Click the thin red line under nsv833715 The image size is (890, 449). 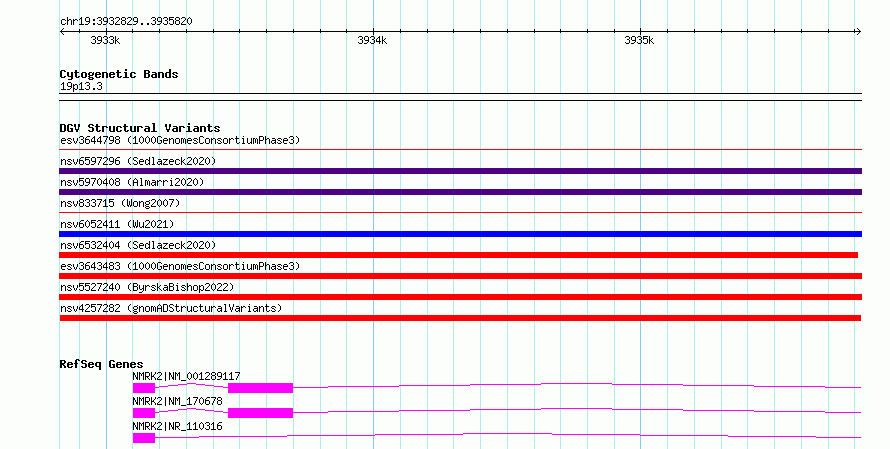tap(460, 213)
